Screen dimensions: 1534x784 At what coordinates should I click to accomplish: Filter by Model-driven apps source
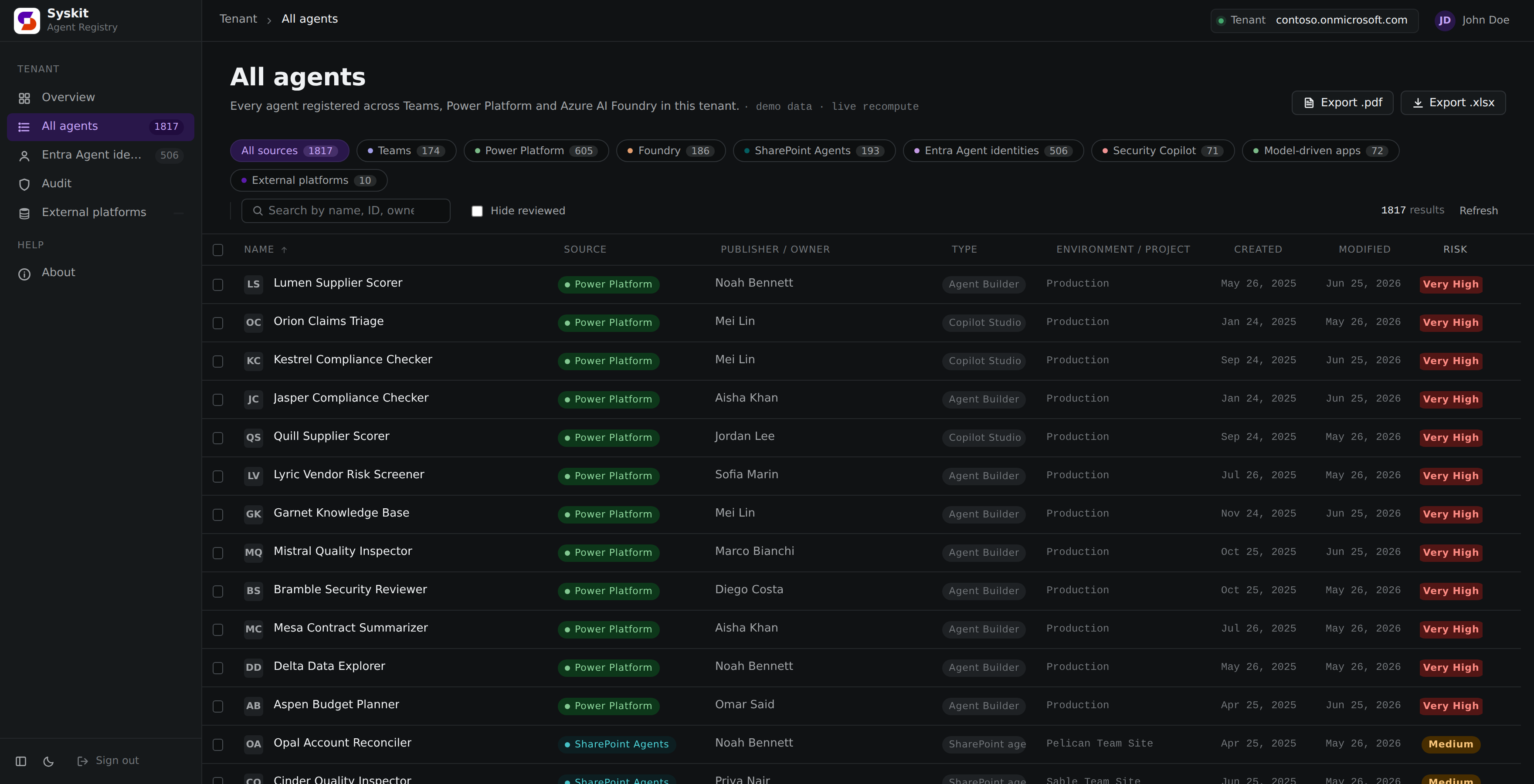[x=1321, y=151]
